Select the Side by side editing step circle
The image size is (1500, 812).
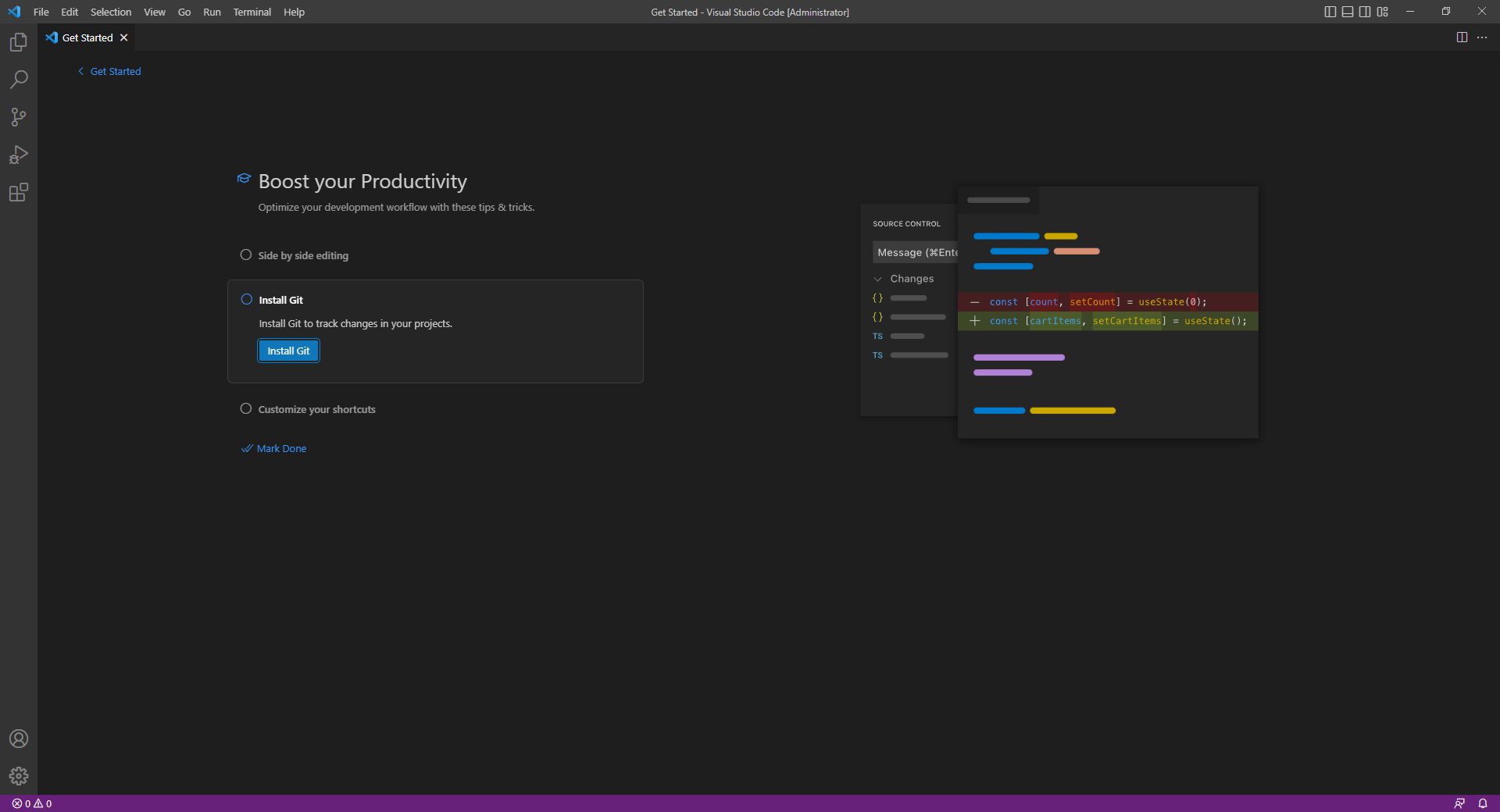coord(246,255)
